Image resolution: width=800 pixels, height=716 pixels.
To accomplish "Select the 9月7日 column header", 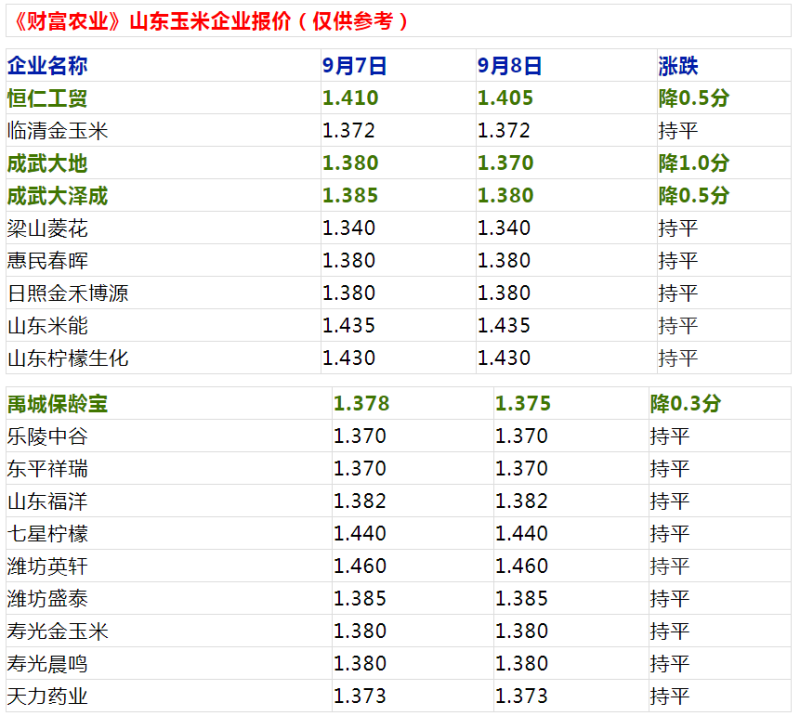I will 354,66.
